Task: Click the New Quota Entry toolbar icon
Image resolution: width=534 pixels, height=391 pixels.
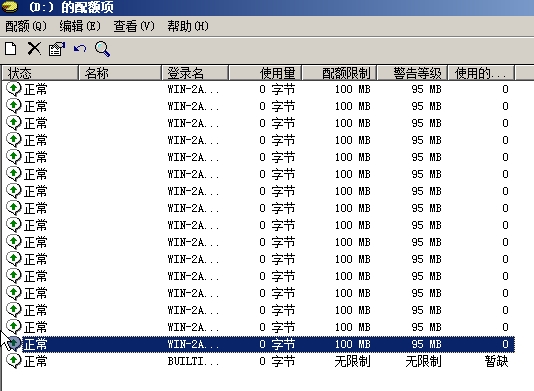Action: pyautogui.click(x=11, y=49)
